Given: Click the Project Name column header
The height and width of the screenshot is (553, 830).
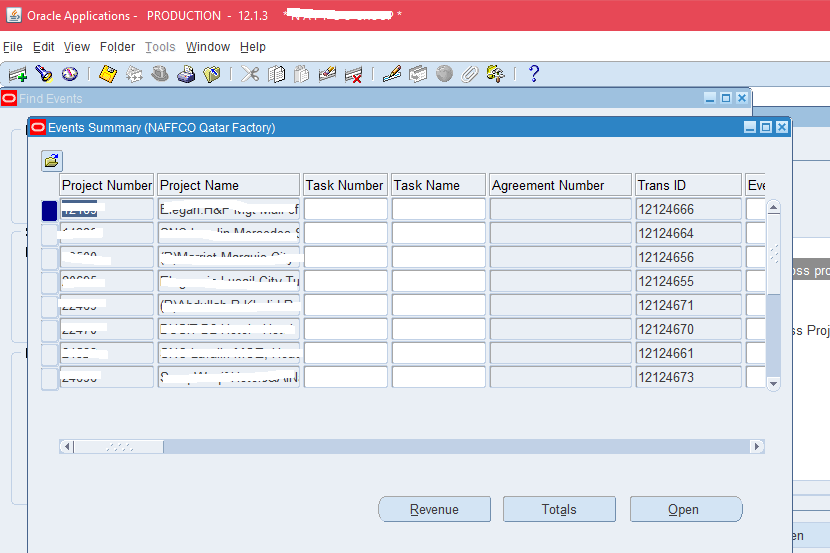Looking at the screenshot, I should [229, 185].
